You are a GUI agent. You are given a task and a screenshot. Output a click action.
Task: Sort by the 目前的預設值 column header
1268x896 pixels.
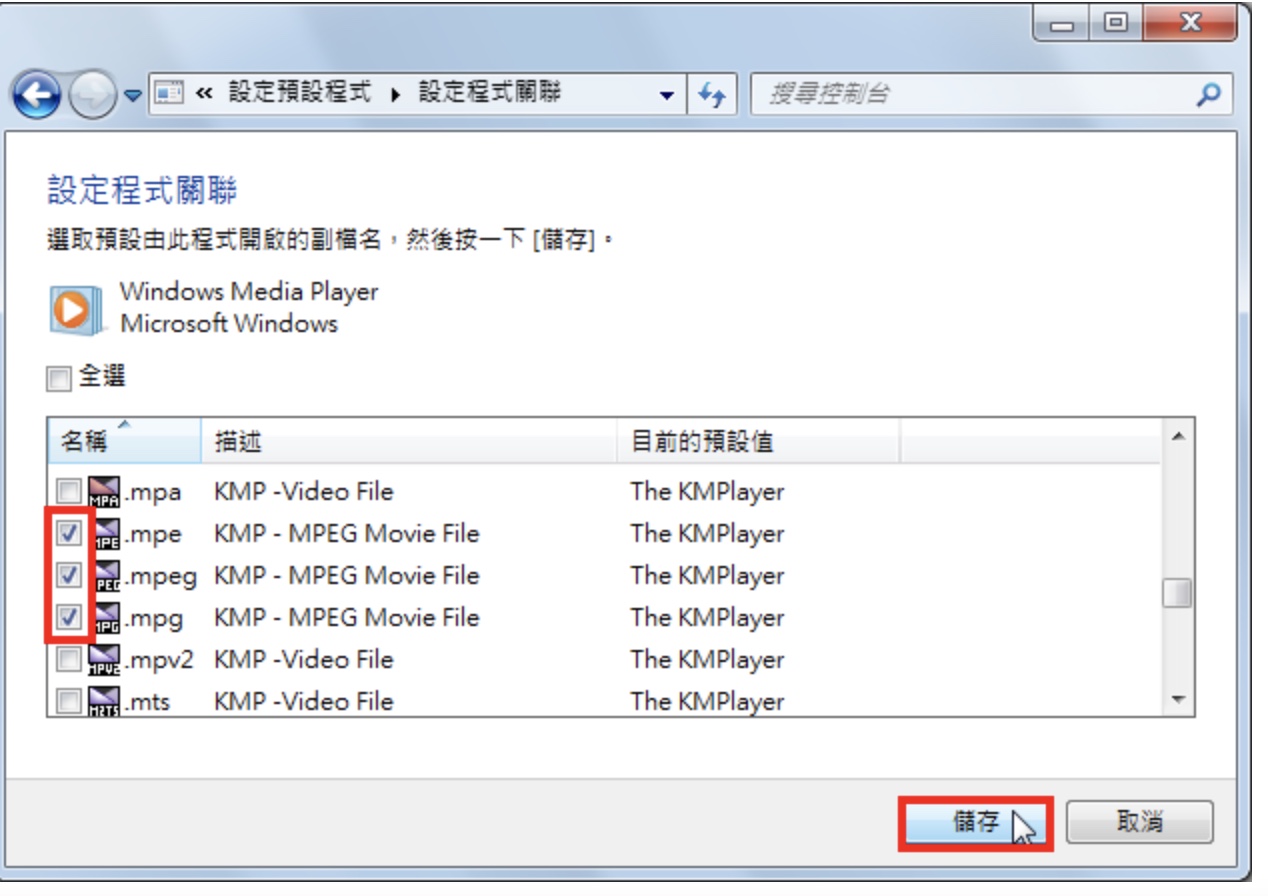pyautogui.click(x=758, y=441)
